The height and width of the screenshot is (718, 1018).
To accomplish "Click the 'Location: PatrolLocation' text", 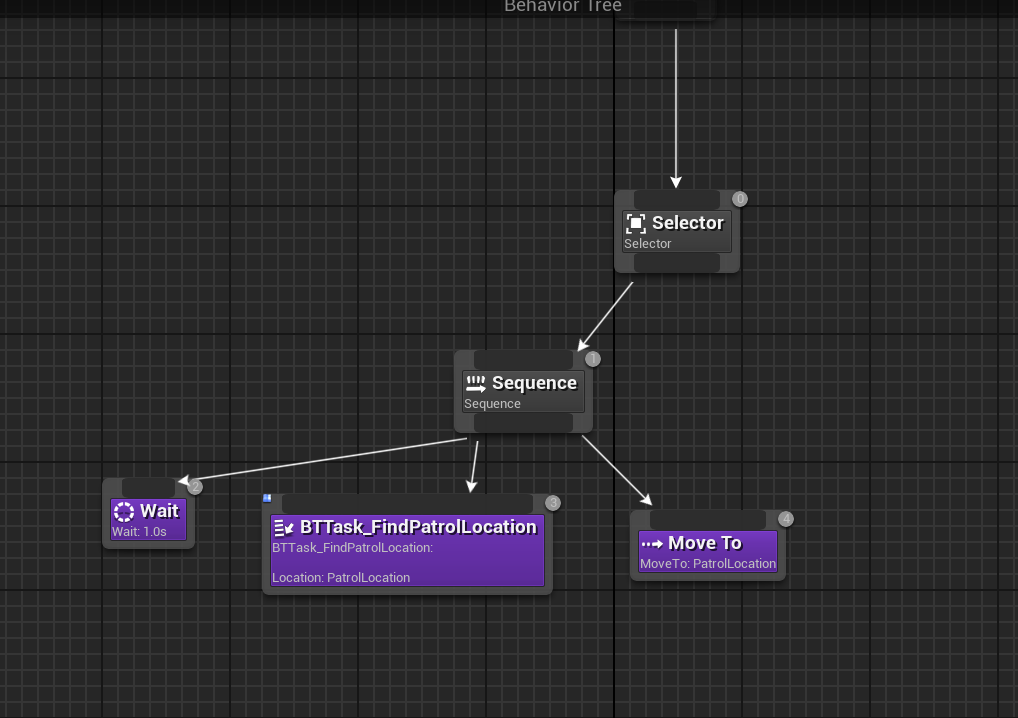I will tap(341, 578).
